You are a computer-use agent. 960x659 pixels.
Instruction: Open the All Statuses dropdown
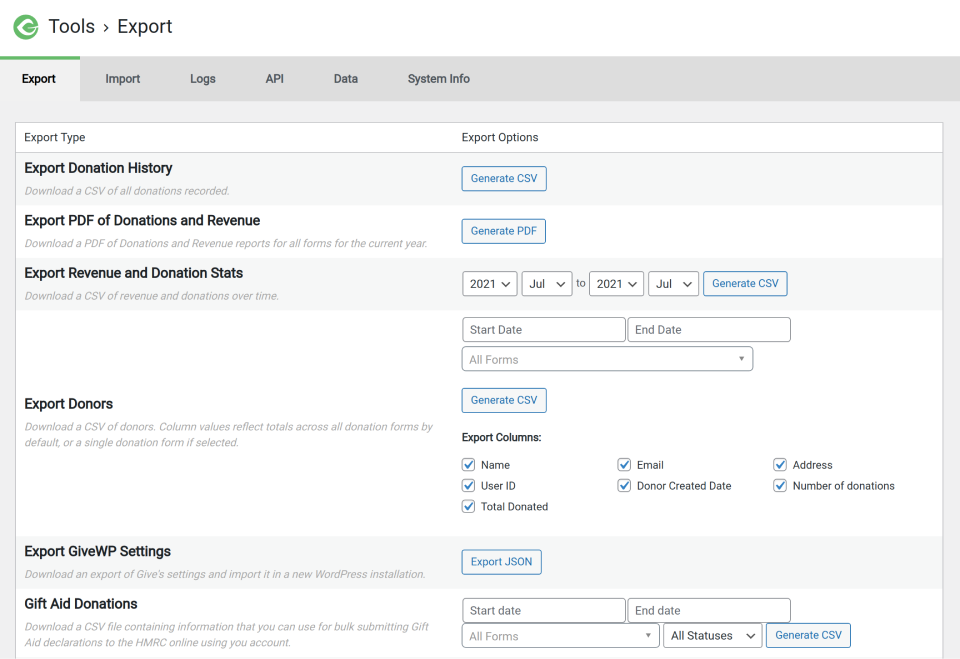(713, 636)
